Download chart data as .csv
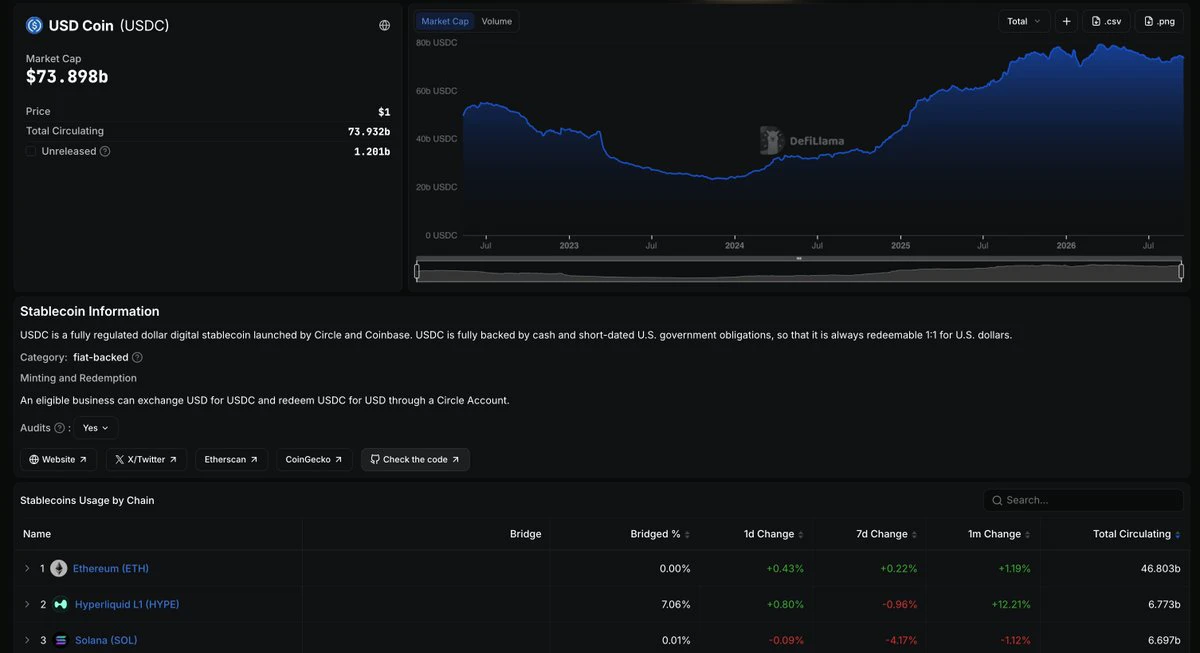 tap(1106, 21)
